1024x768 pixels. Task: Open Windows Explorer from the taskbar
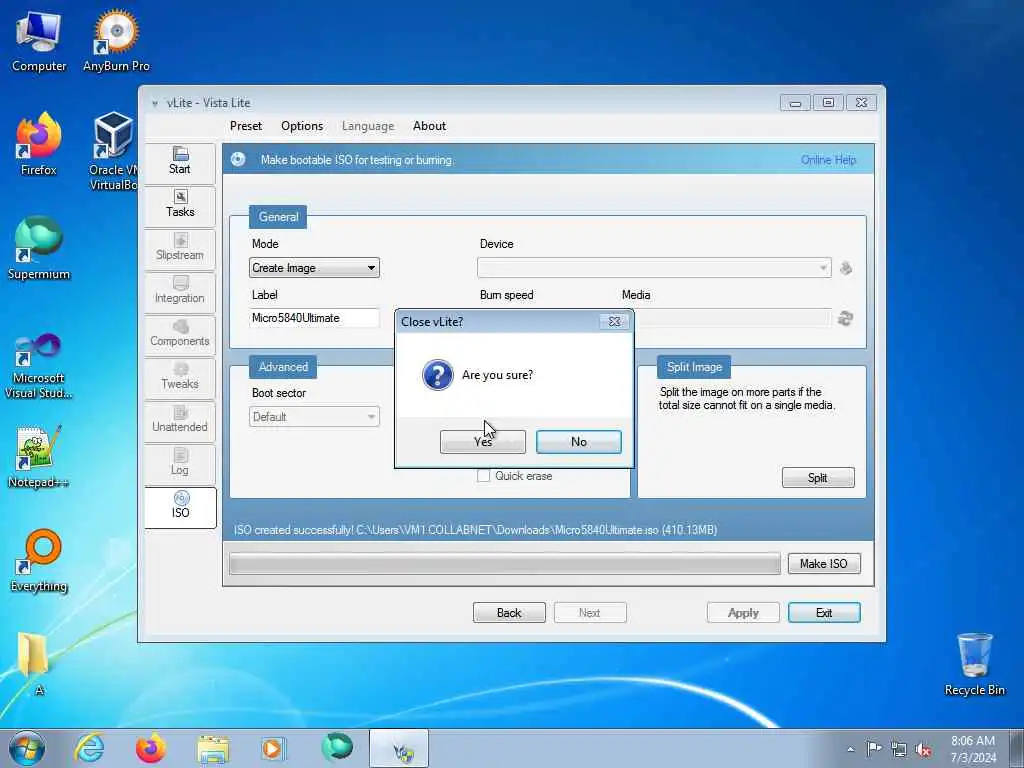tap(213, 748)
